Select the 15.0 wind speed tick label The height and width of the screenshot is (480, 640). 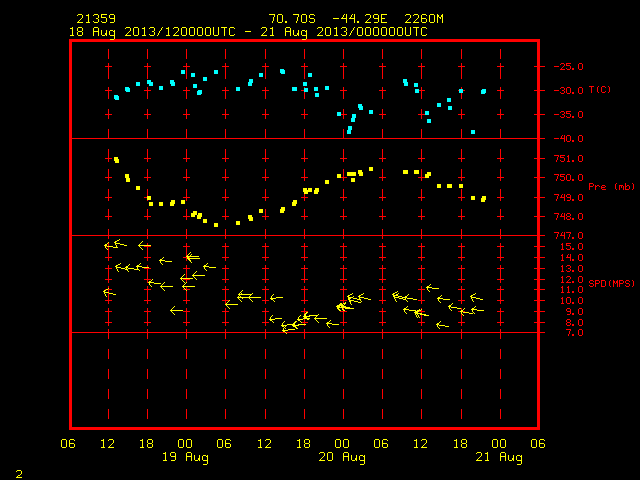coord(571,247)
